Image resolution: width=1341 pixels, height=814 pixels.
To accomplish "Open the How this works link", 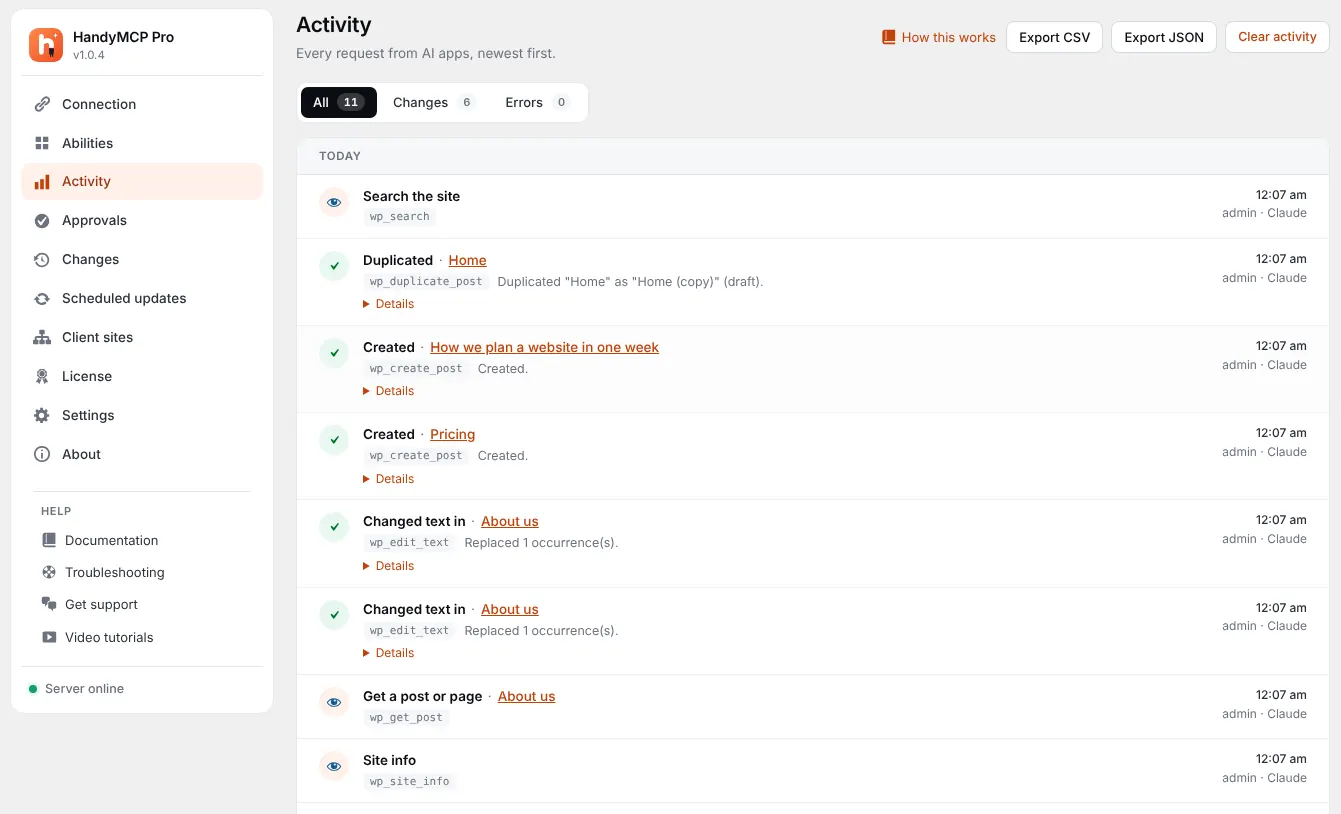I will click(x=939, y=37).
